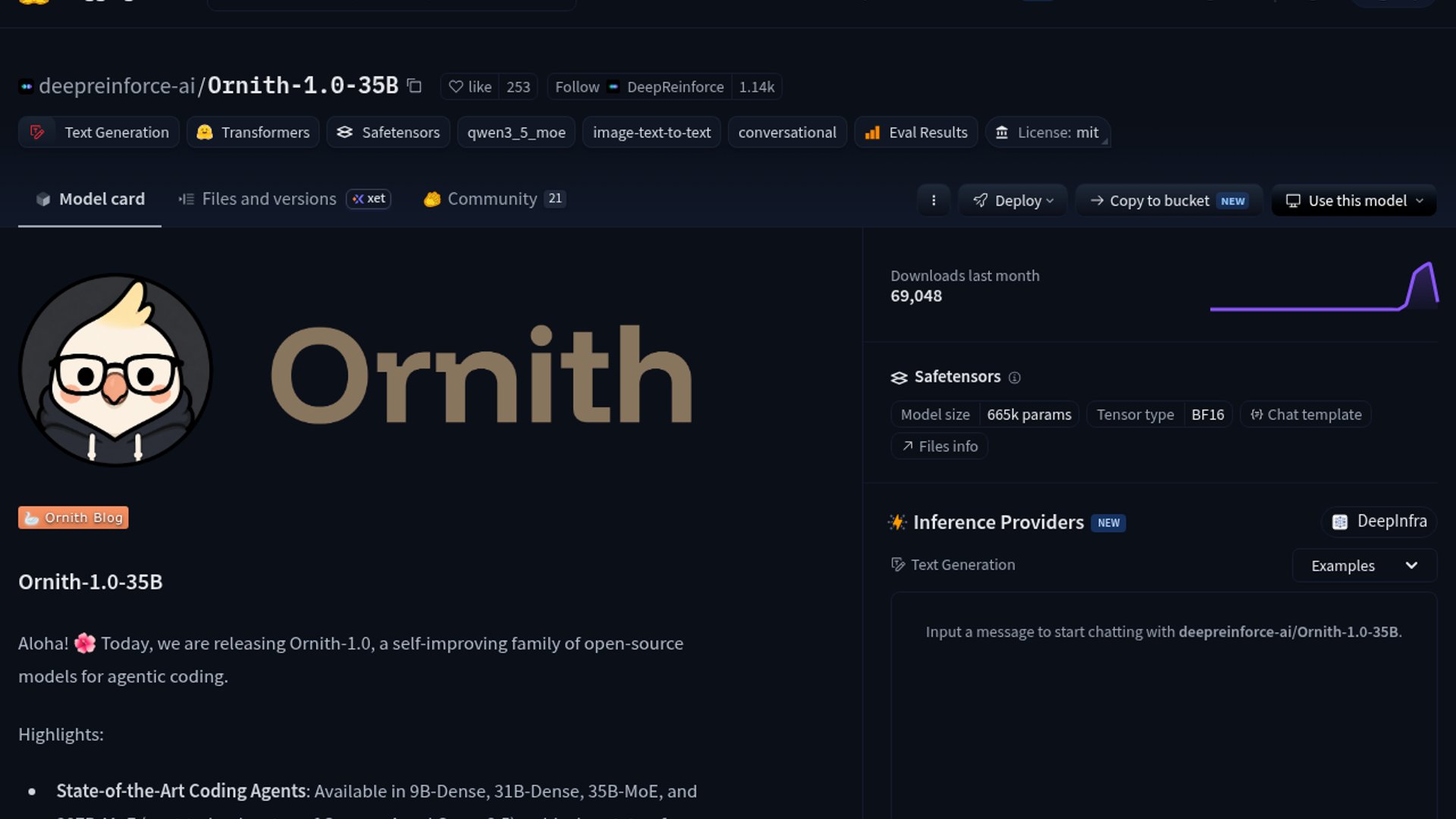
Task: Open the Eval Results tag
Action: coord(916,132)
